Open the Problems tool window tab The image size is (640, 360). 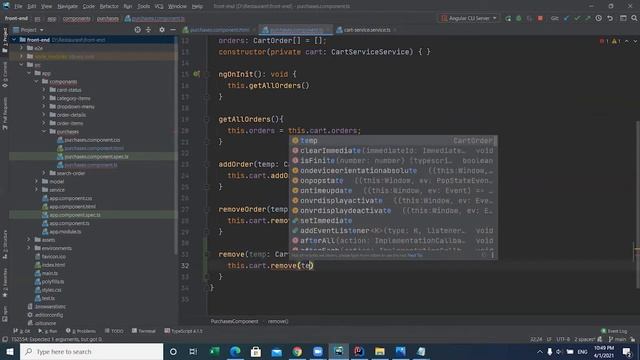point(81,331)
